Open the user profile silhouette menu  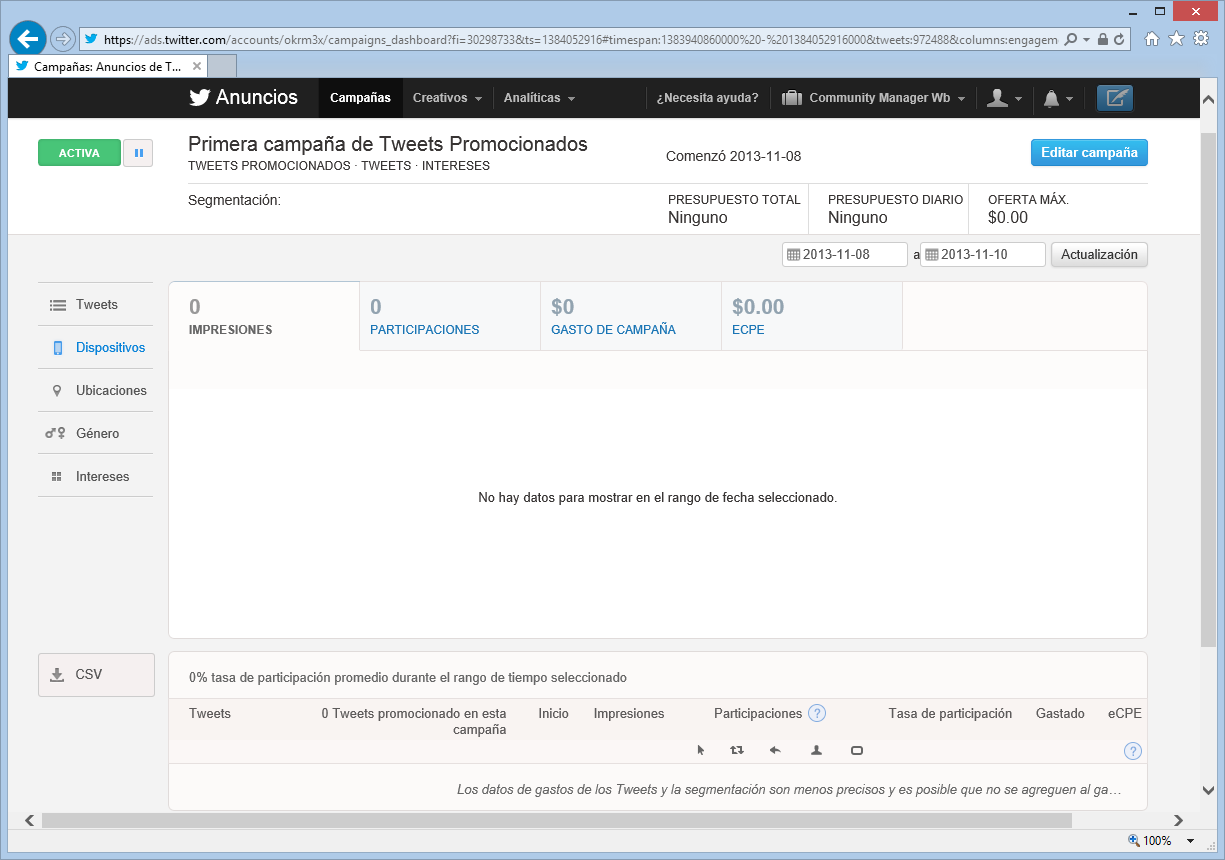[x=1004, y=98]
